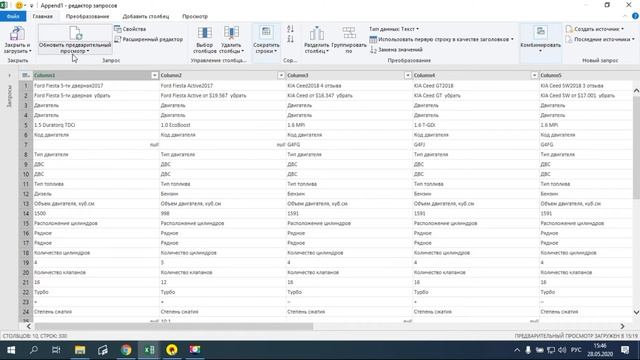
Task: Use first row as headers button
Action: [441, 39]
